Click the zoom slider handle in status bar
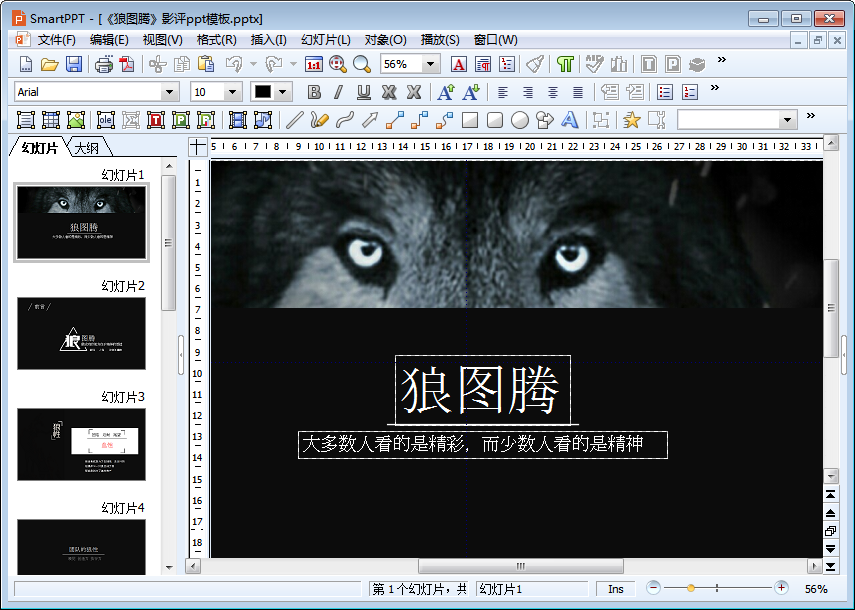Viewport: 855px width, 610px height. pos(691,588)
